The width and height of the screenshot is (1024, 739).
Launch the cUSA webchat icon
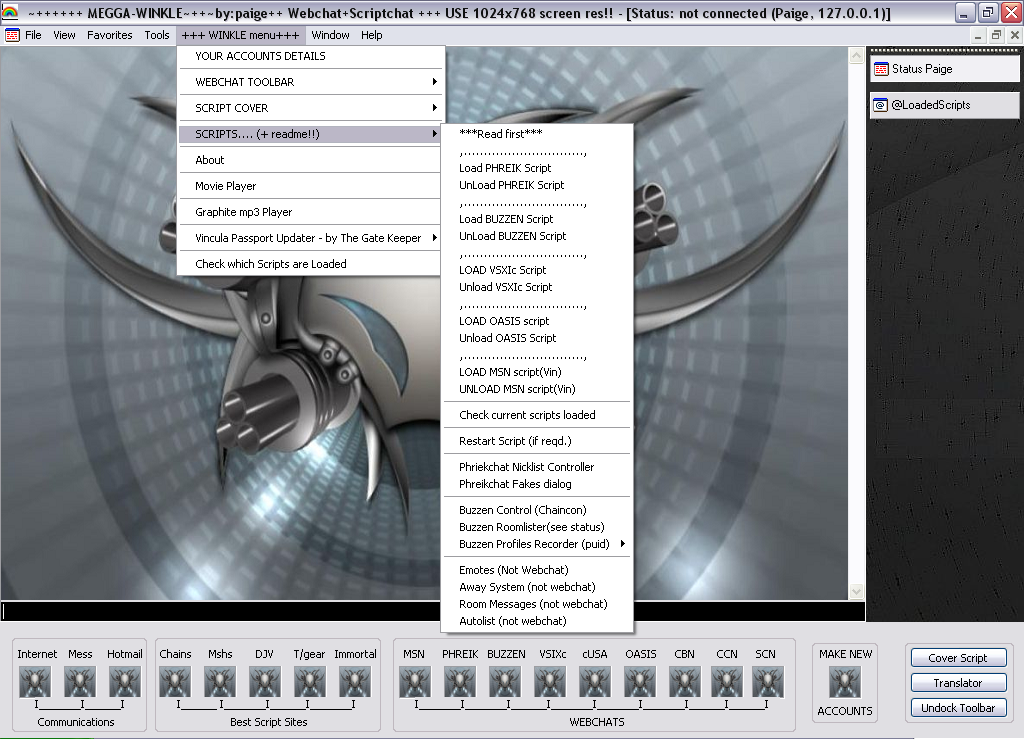[x=595, y=682]
